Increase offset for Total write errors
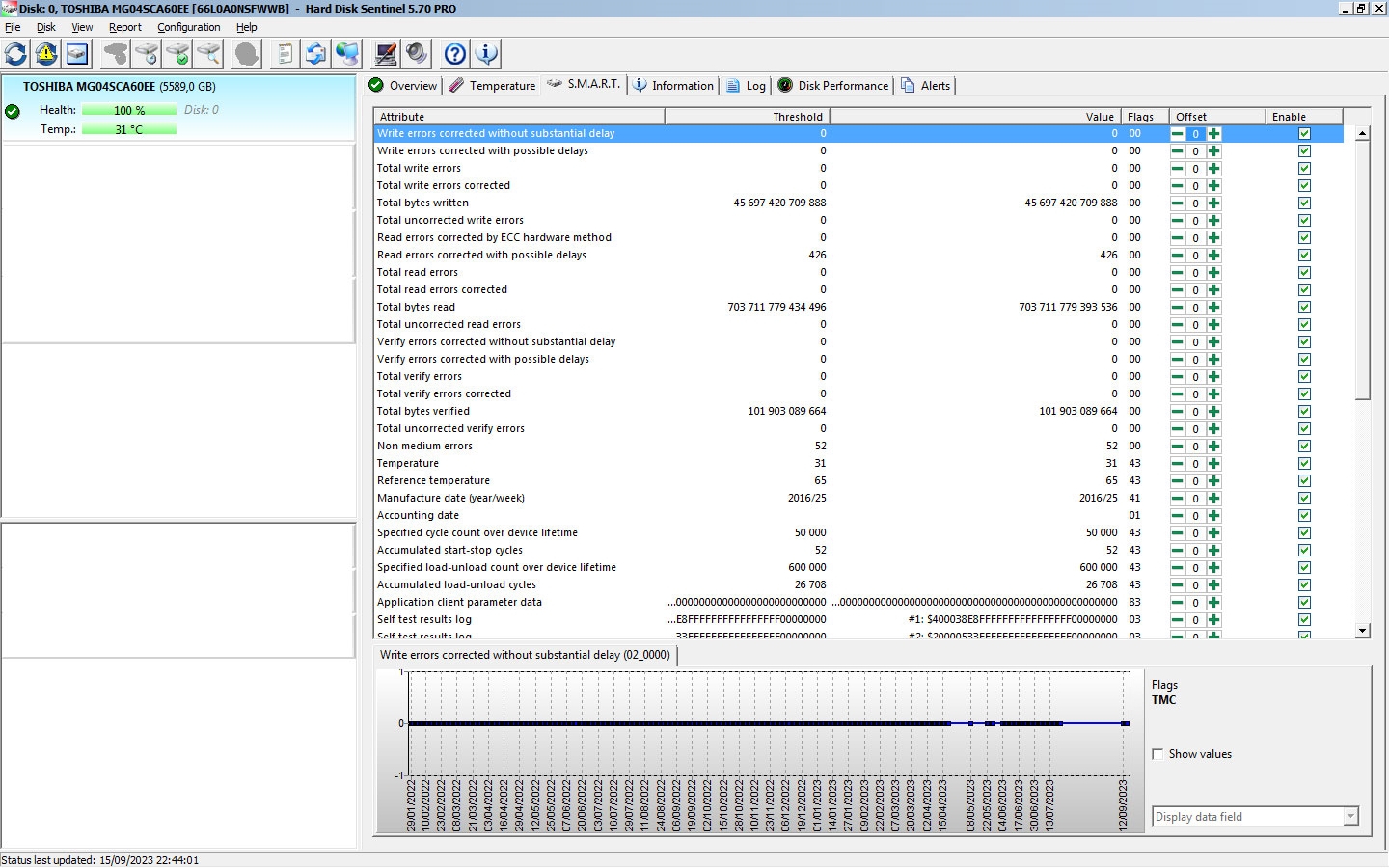 click(x=1213, y=169)
